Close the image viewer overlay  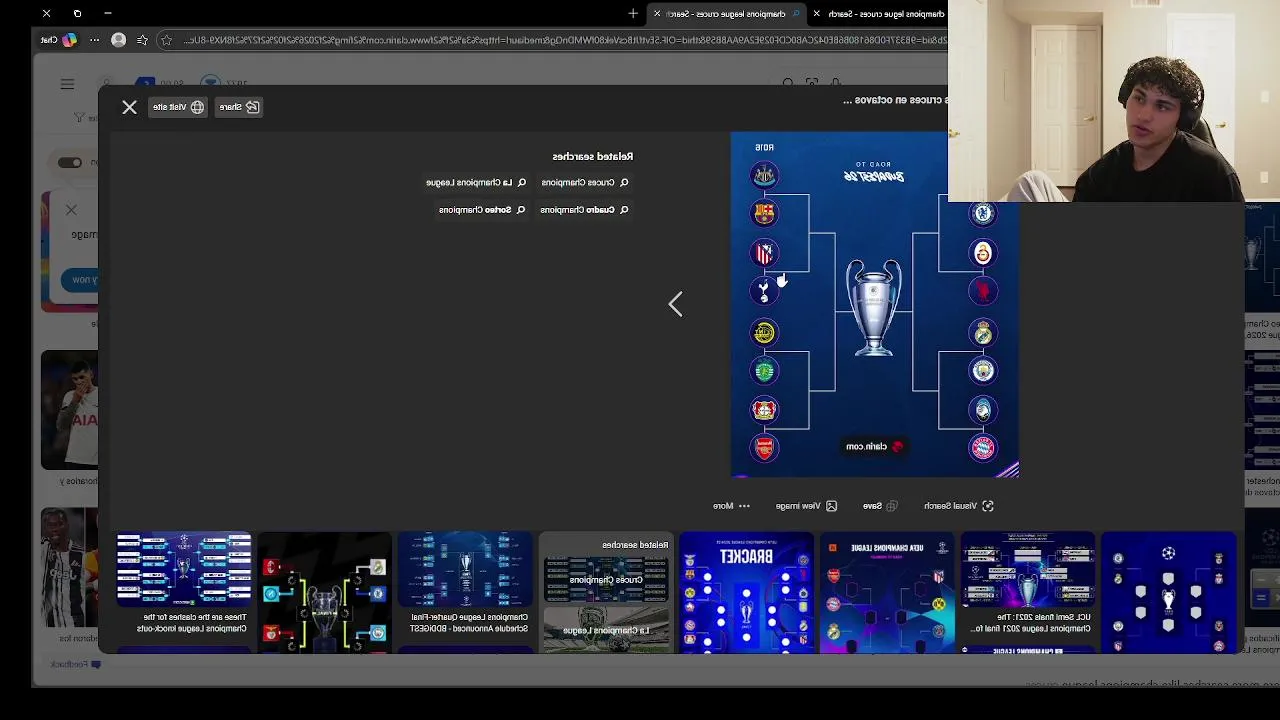pyautogui.click(x=129, y=107)
